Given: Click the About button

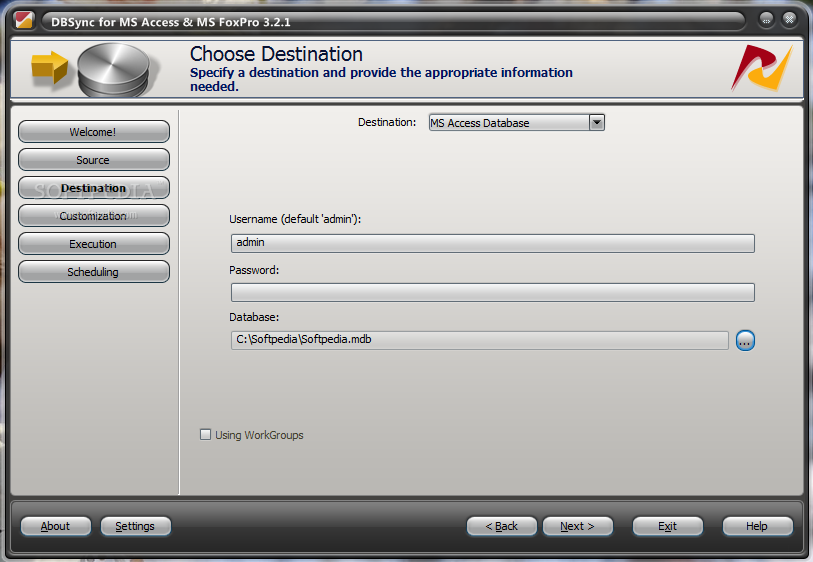Looking at the screenshot, I should 55,526.
